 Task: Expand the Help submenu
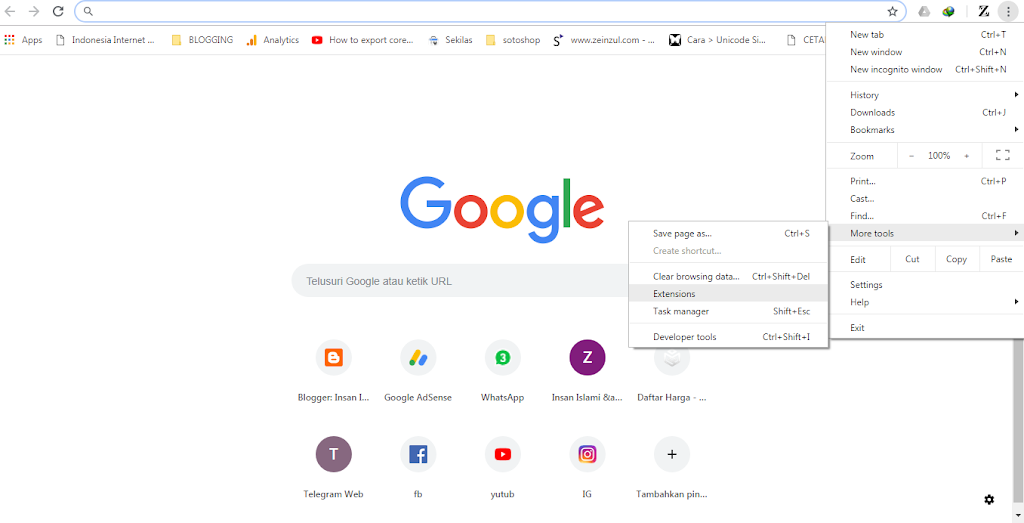tap(925, 302)
